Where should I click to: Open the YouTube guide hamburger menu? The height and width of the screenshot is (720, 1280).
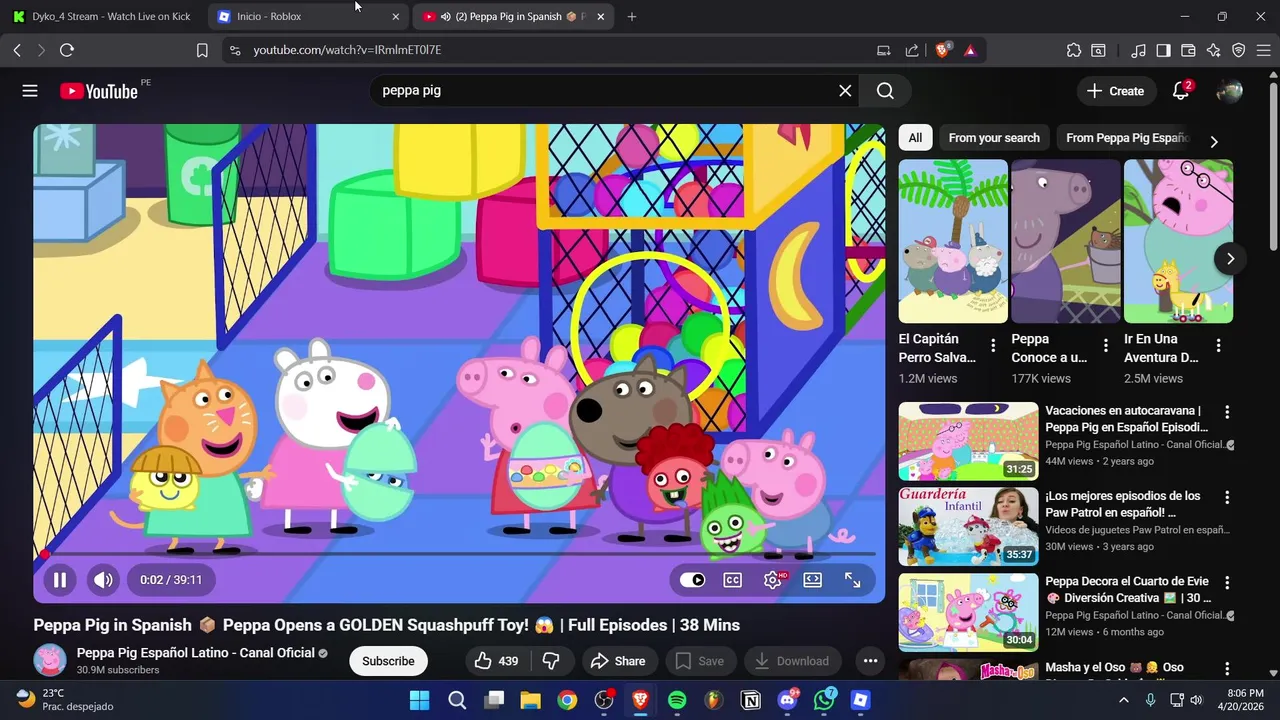point(30,91)
